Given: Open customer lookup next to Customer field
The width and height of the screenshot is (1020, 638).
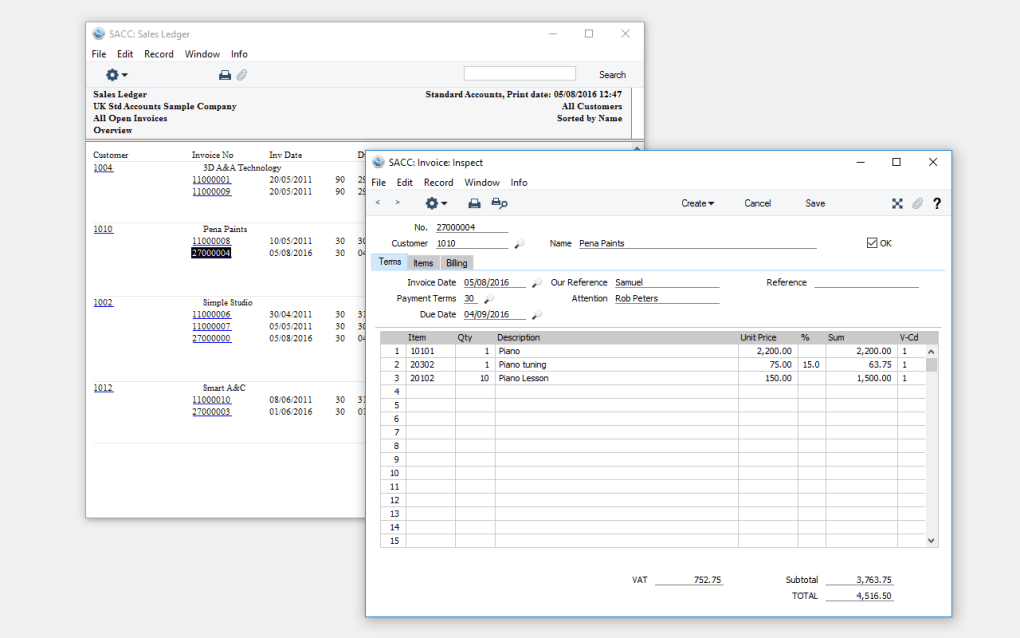Looking at the screenshot, I should tap(519, 244).
